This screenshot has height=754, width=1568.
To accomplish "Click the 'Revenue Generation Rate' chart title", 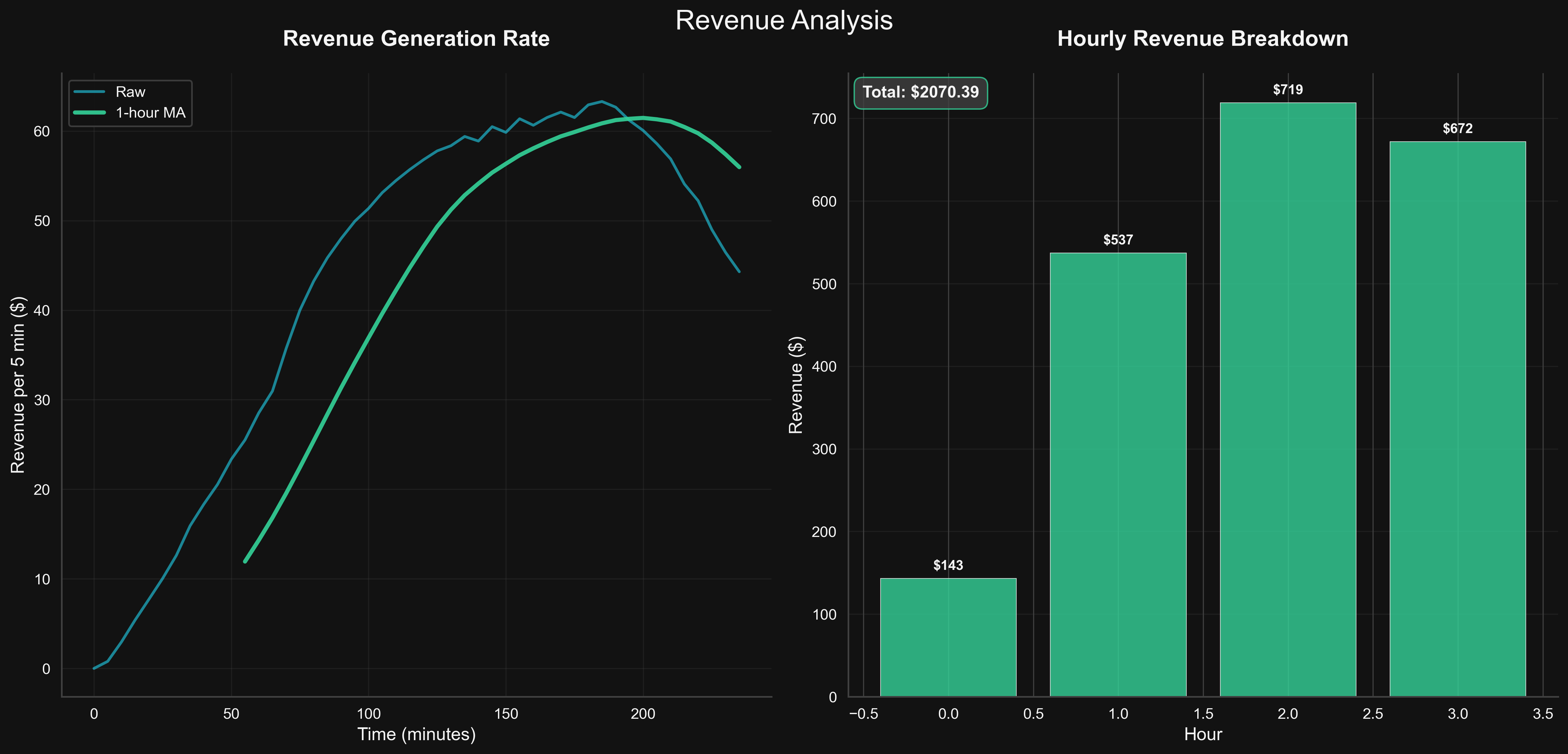I will tap(416, 39).
